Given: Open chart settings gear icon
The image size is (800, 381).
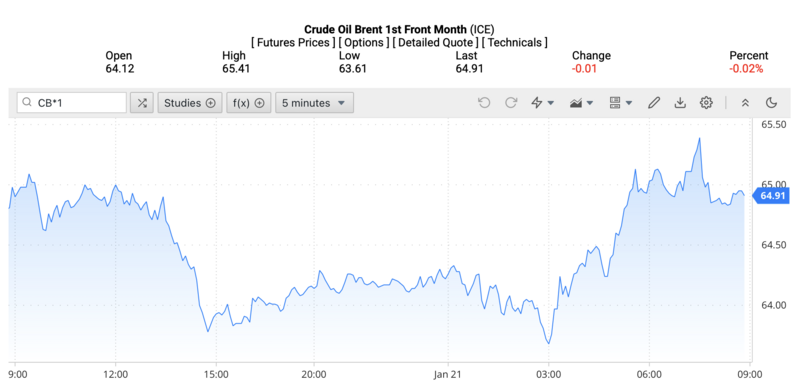Looking at the screenshot, I should [x=706, y=103].
